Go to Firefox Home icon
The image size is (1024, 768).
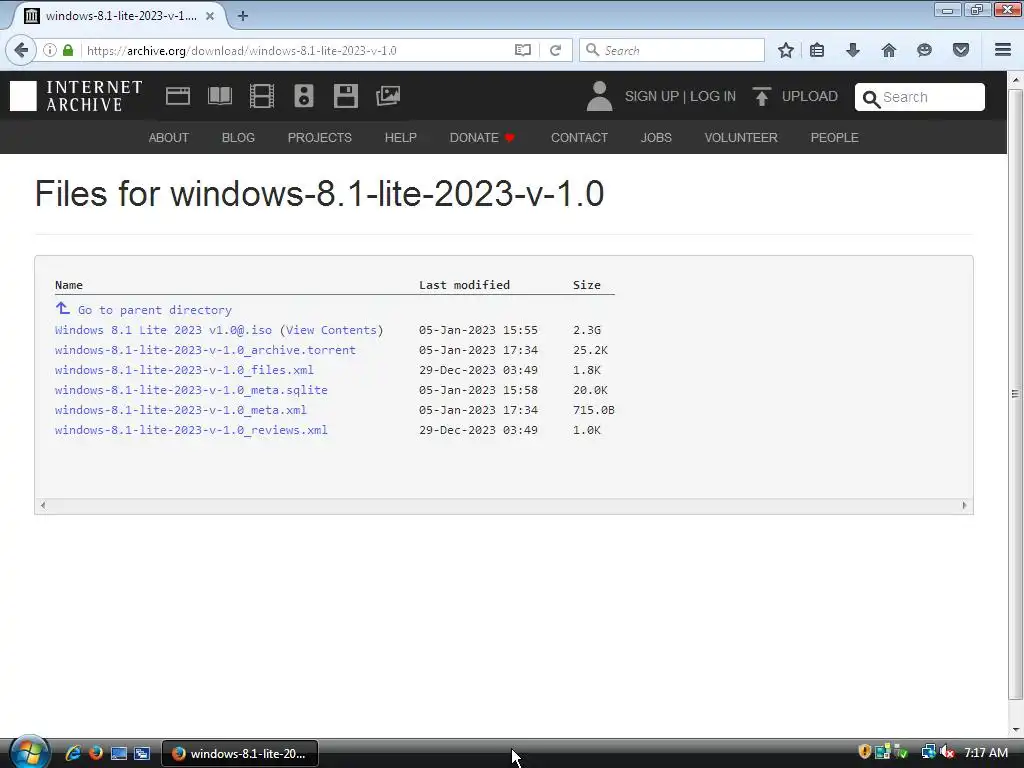[889, 50]
